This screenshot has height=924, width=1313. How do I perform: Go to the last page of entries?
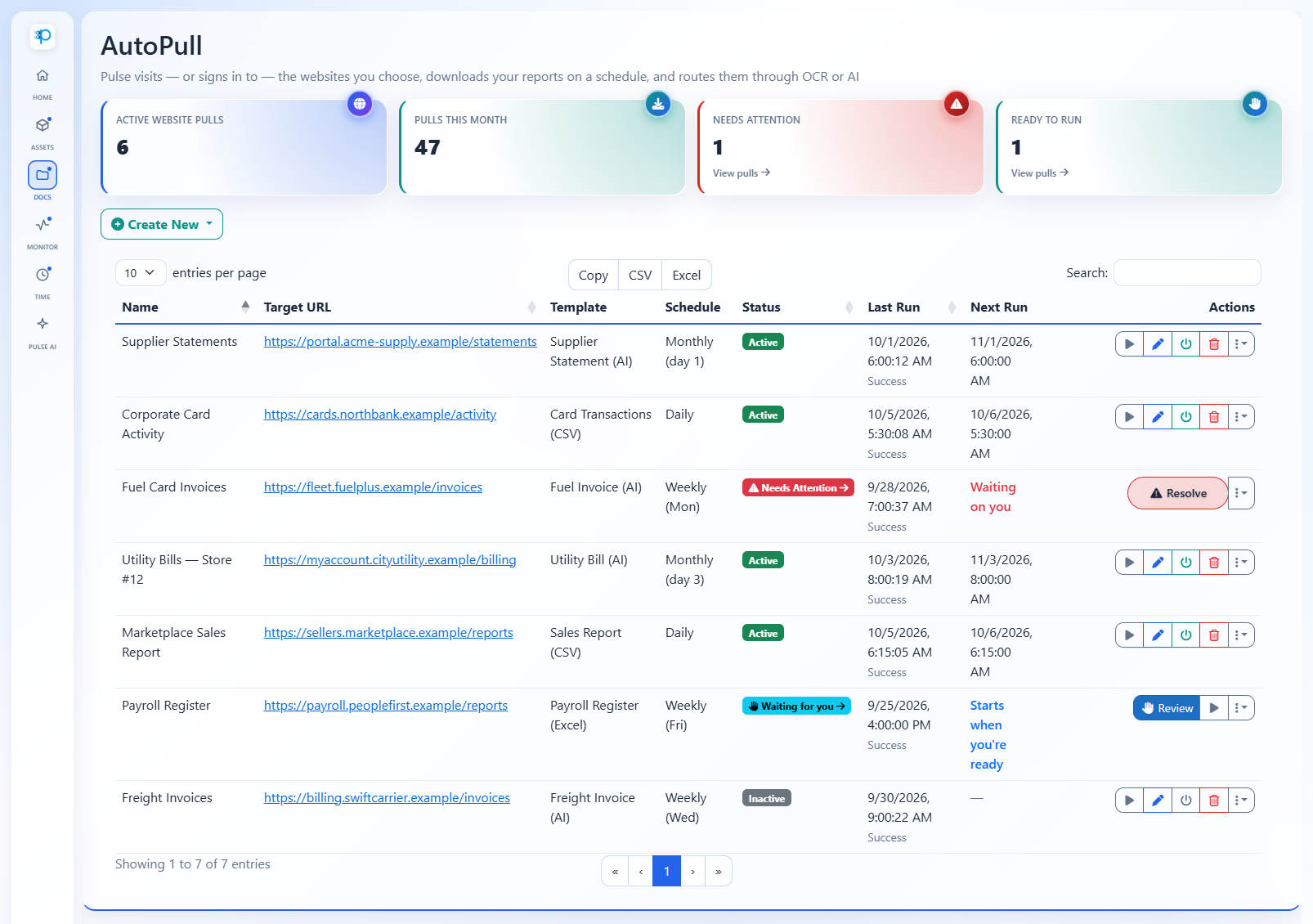pos(718,872)
